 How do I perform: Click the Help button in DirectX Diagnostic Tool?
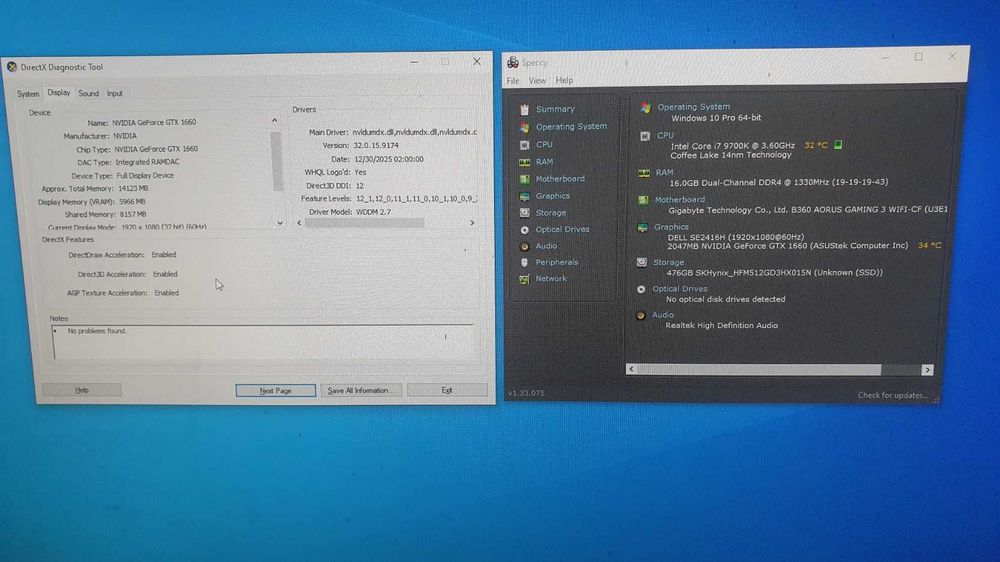point(82,390)
